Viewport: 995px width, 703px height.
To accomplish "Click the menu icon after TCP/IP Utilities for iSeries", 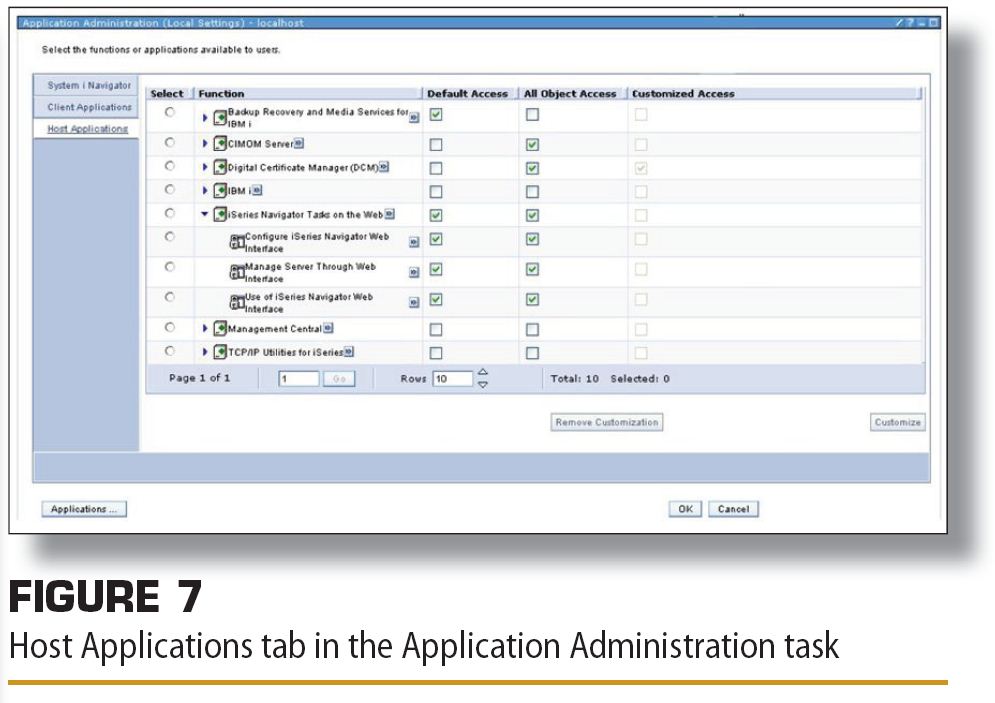I will (x=350, y=352).
